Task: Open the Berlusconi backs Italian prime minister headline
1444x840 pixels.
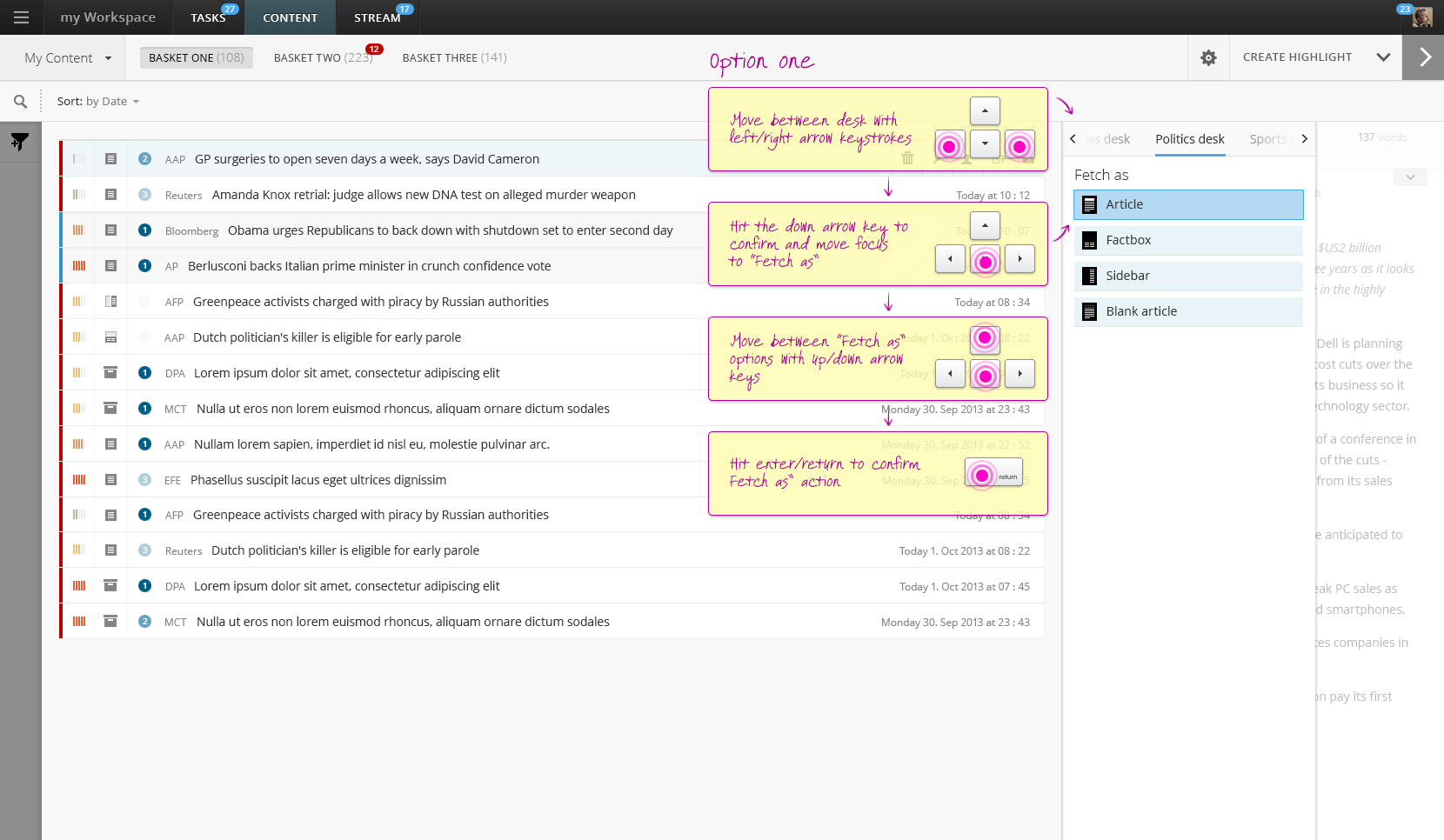Action: click(x=370, y=266)
